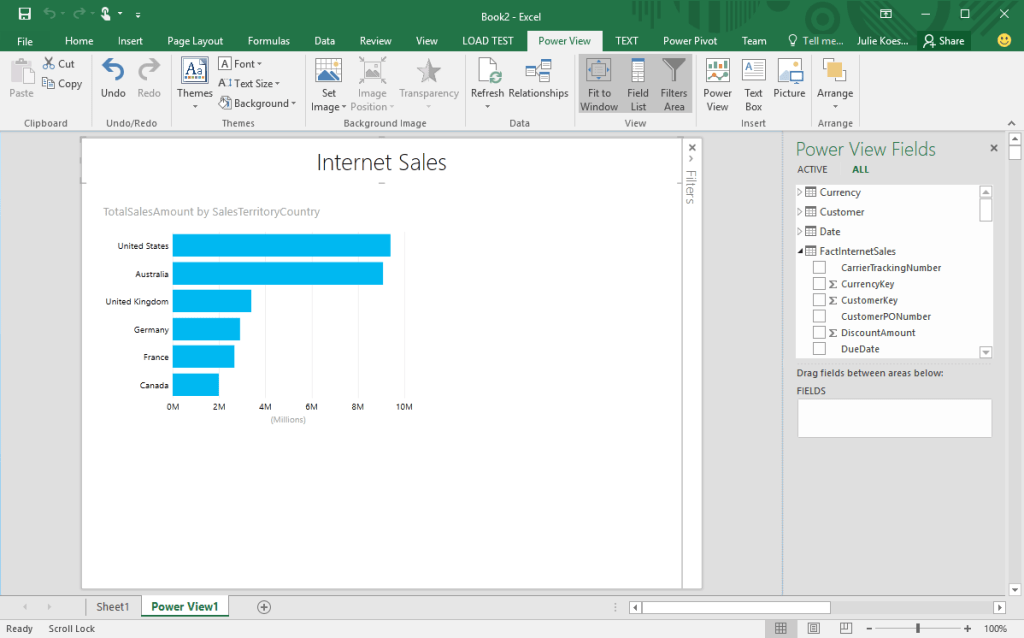Click the Save icon in title bar
The image size is (1024, 638).
coord(24,14)
